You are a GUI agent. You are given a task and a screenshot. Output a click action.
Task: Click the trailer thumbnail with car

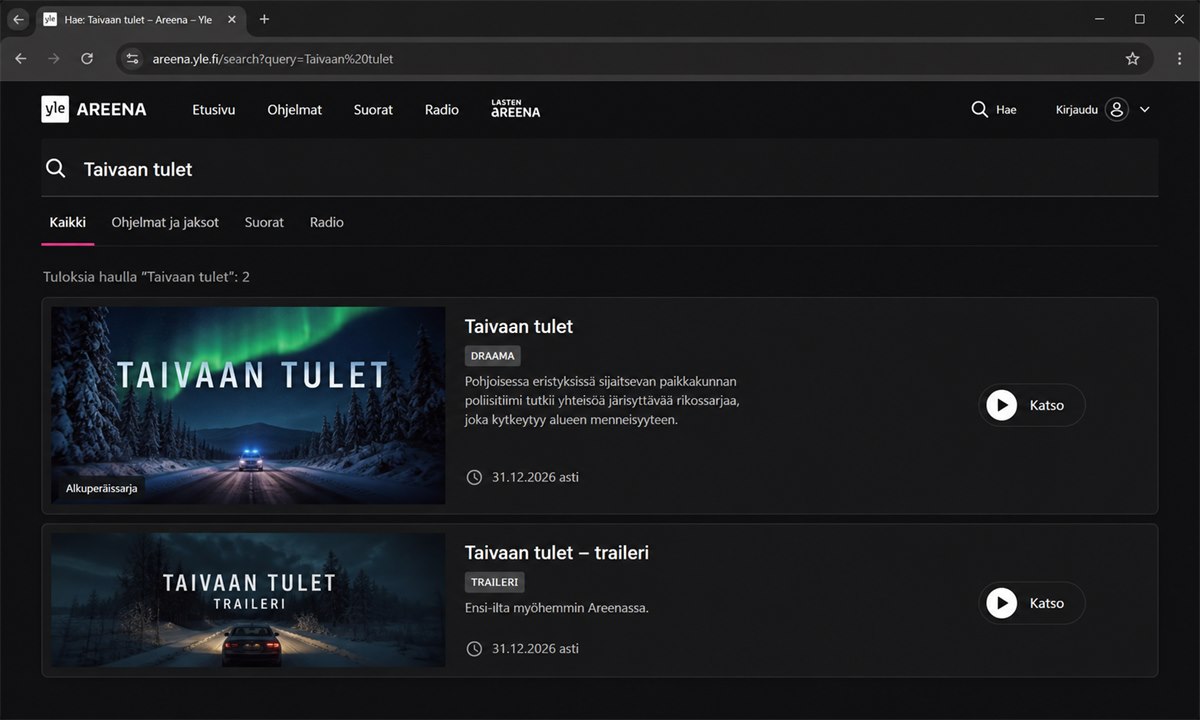coord(248,600)
